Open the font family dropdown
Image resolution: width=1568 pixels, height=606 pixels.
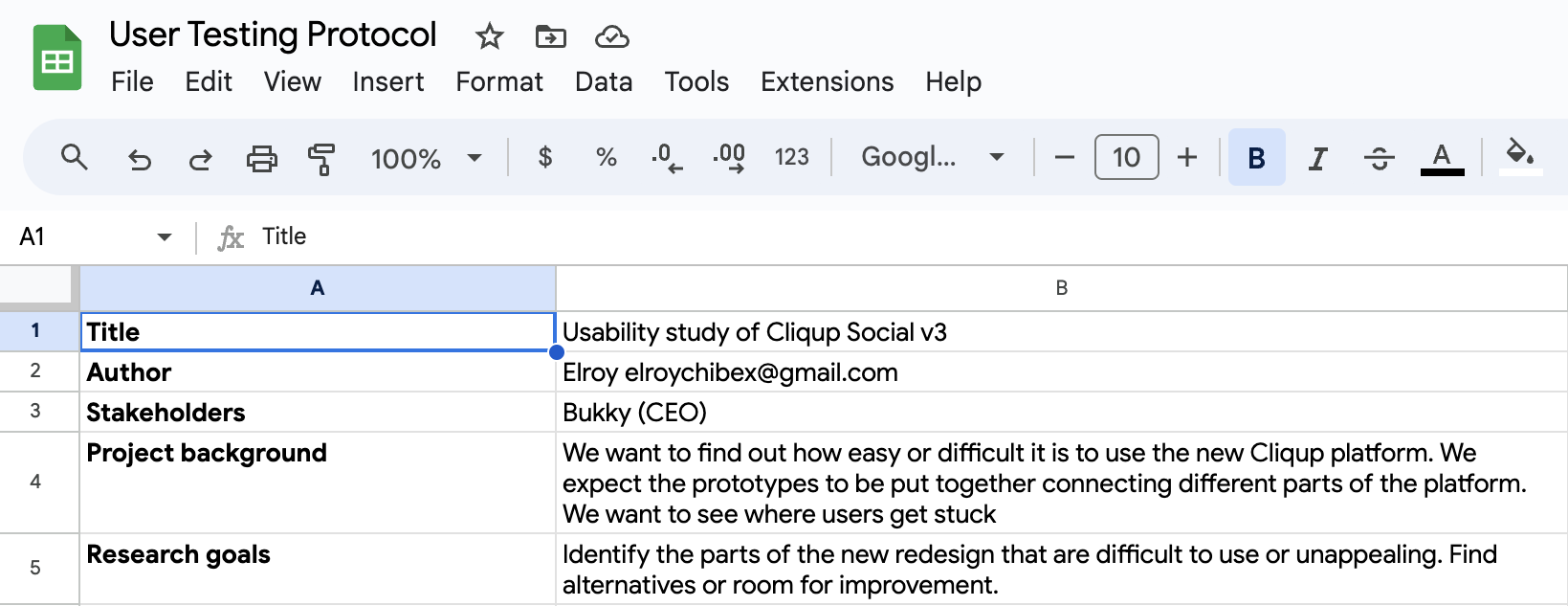click(933, 157)
